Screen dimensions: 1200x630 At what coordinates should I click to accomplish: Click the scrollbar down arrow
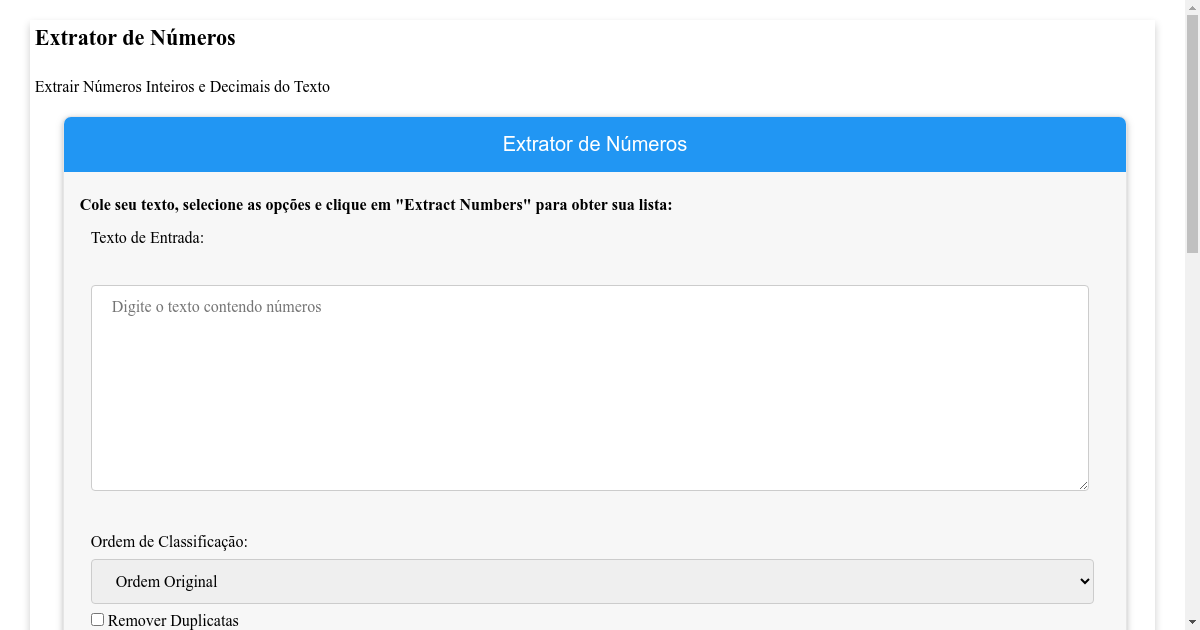(x=1193, y=623)
